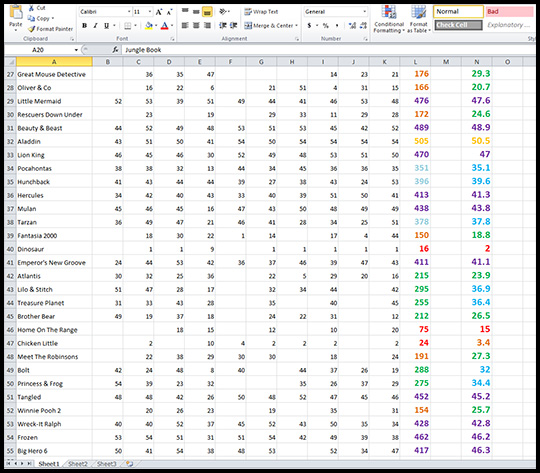The width and height of the screenshot is (540, 473).
Task: Open Merge & Center dropdown arrow
Action: (x=297, y=25)
